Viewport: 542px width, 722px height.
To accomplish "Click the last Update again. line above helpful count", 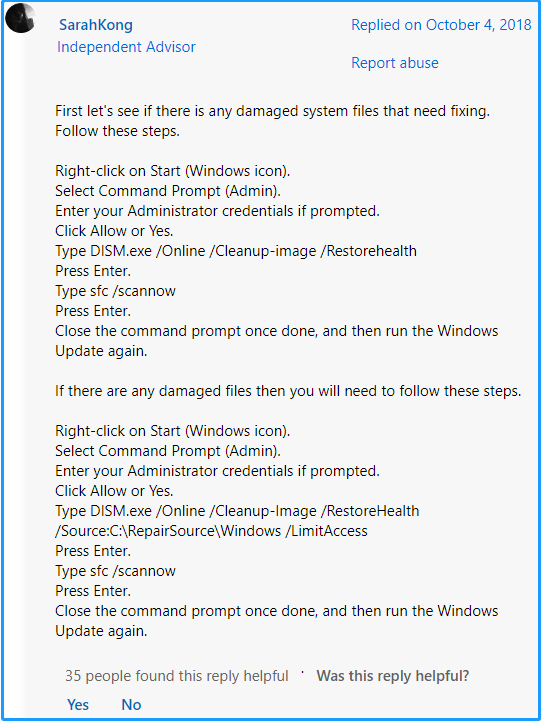I will (101, 631).
